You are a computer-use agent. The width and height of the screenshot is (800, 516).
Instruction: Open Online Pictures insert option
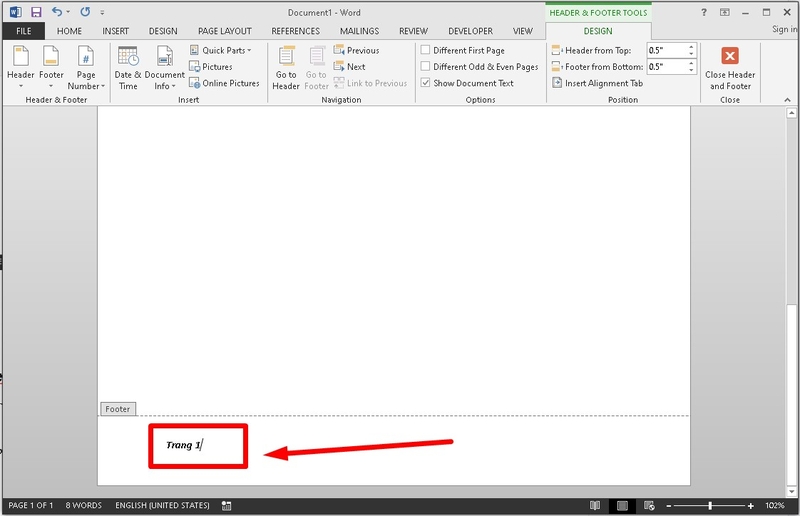point(224,83)
